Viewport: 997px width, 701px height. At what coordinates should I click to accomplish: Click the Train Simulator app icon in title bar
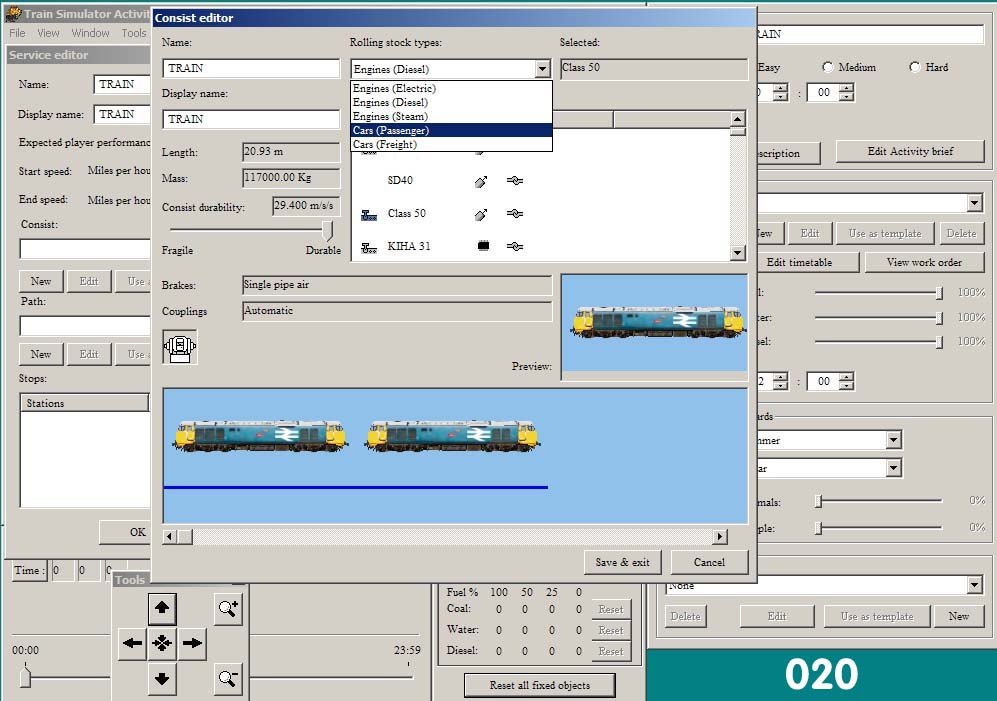tap(13, 14)
